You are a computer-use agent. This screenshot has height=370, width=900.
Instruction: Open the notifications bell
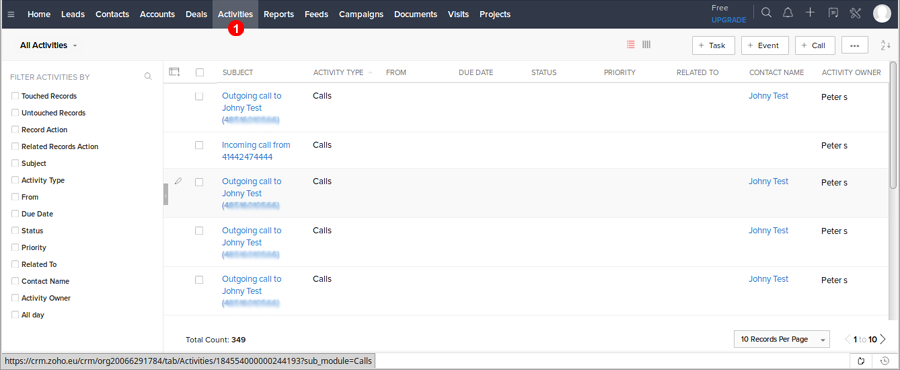coord(788,13)
